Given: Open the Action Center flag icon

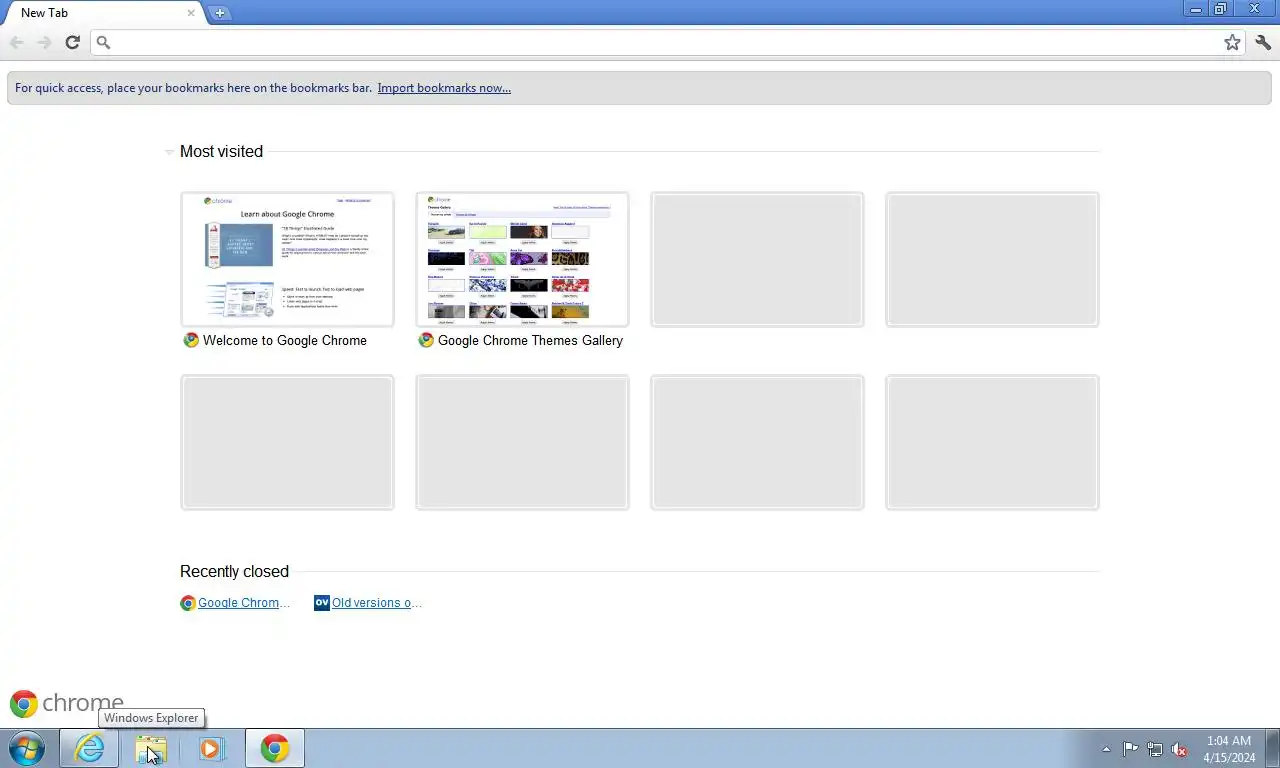Looking at the screenshot, I should 1130,749.
